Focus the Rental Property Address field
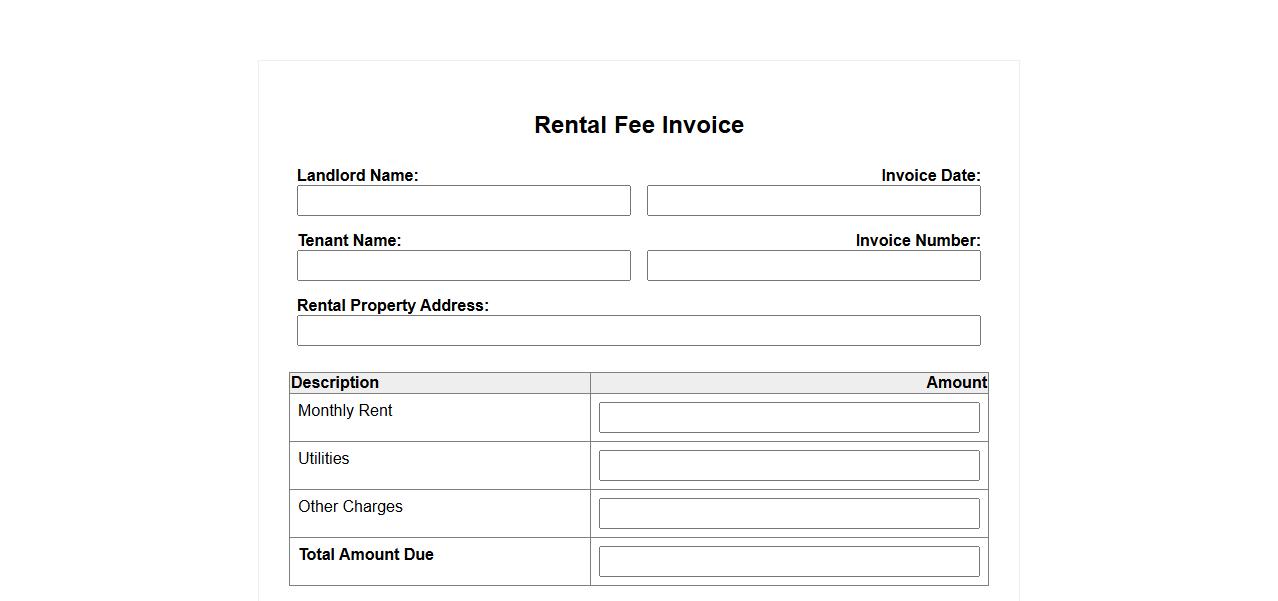The width and height of the screenshot is (1278, 601). pos(638,330)
